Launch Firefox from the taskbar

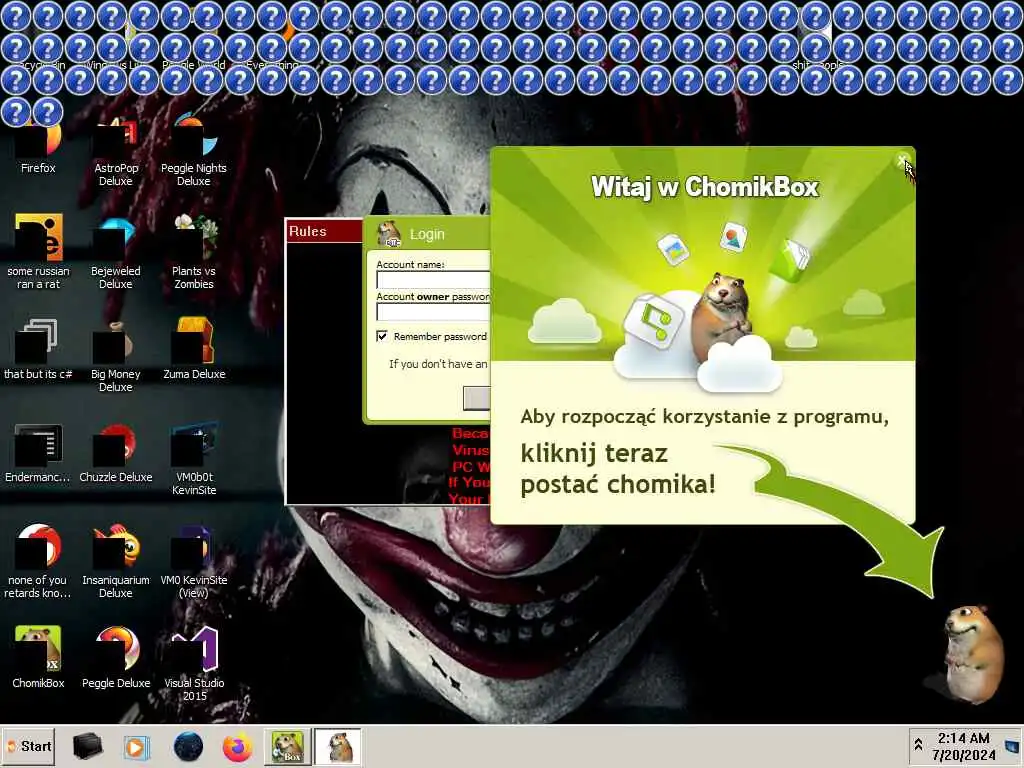click(238, 746)
